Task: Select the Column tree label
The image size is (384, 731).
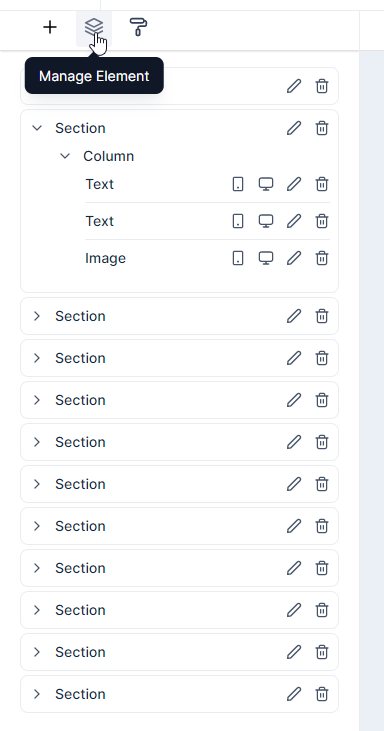Action: [x=109, y=156]
